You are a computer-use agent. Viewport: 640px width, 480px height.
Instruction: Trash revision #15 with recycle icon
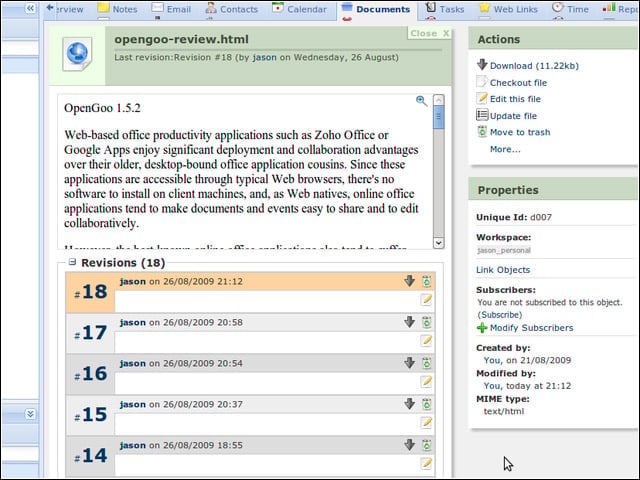(427, 404)
